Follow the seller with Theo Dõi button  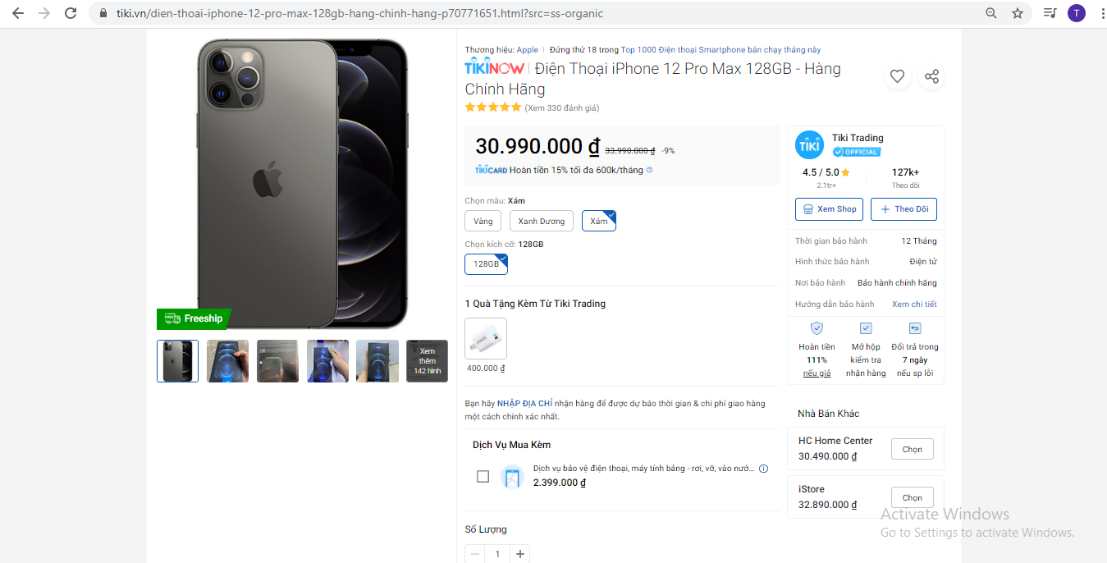904,209
